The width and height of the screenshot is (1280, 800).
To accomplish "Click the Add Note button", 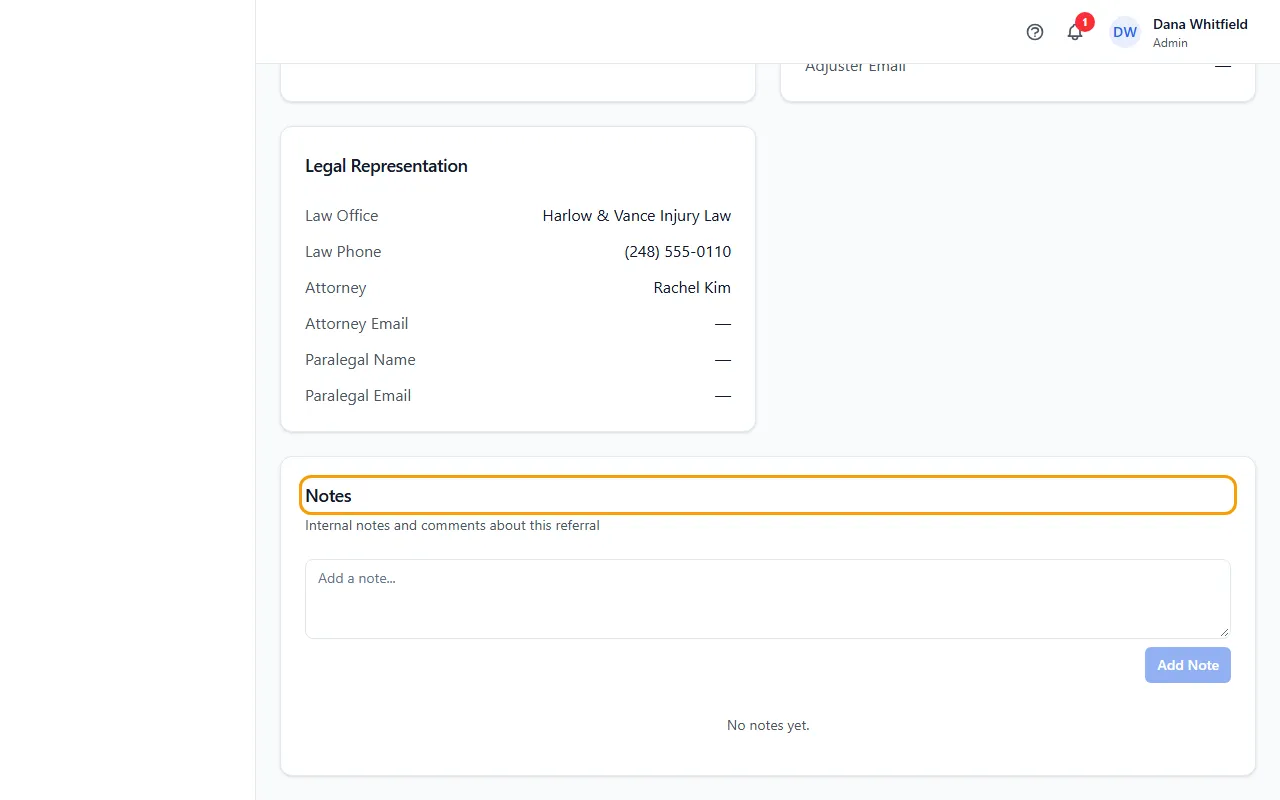I will click(1187, 665).
